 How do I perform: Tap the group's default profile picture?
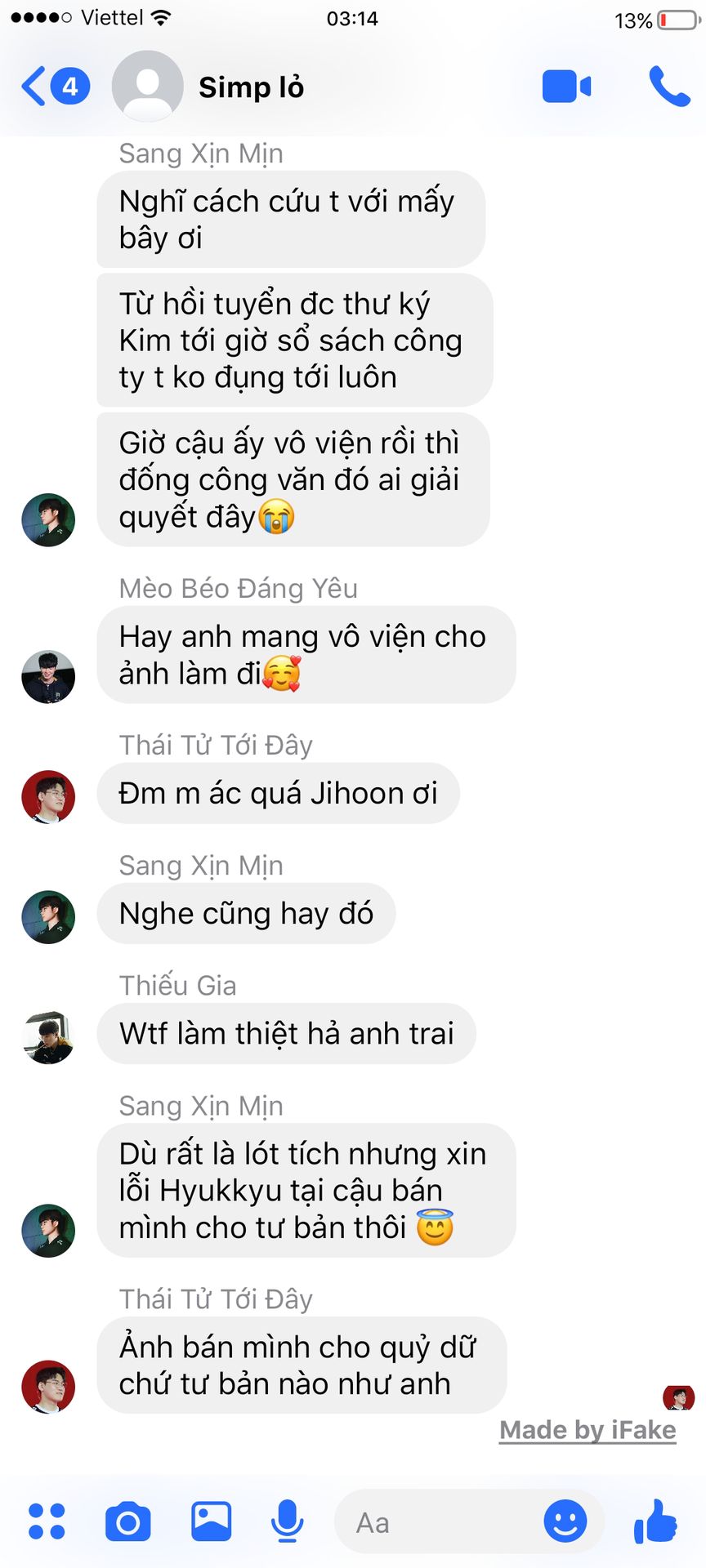click(x=147, y=87)
